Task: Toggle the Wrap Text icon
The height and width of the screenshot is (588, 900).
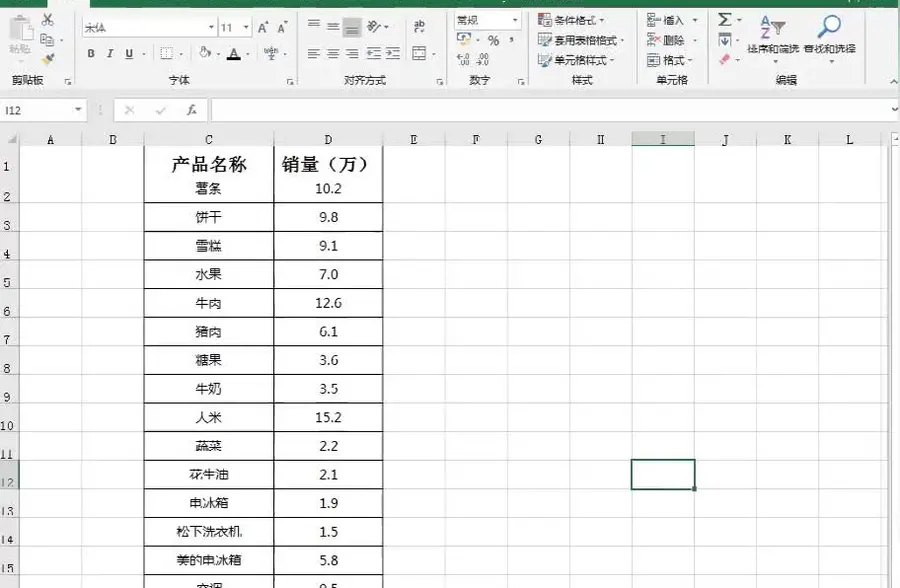Action: (420, 26)
